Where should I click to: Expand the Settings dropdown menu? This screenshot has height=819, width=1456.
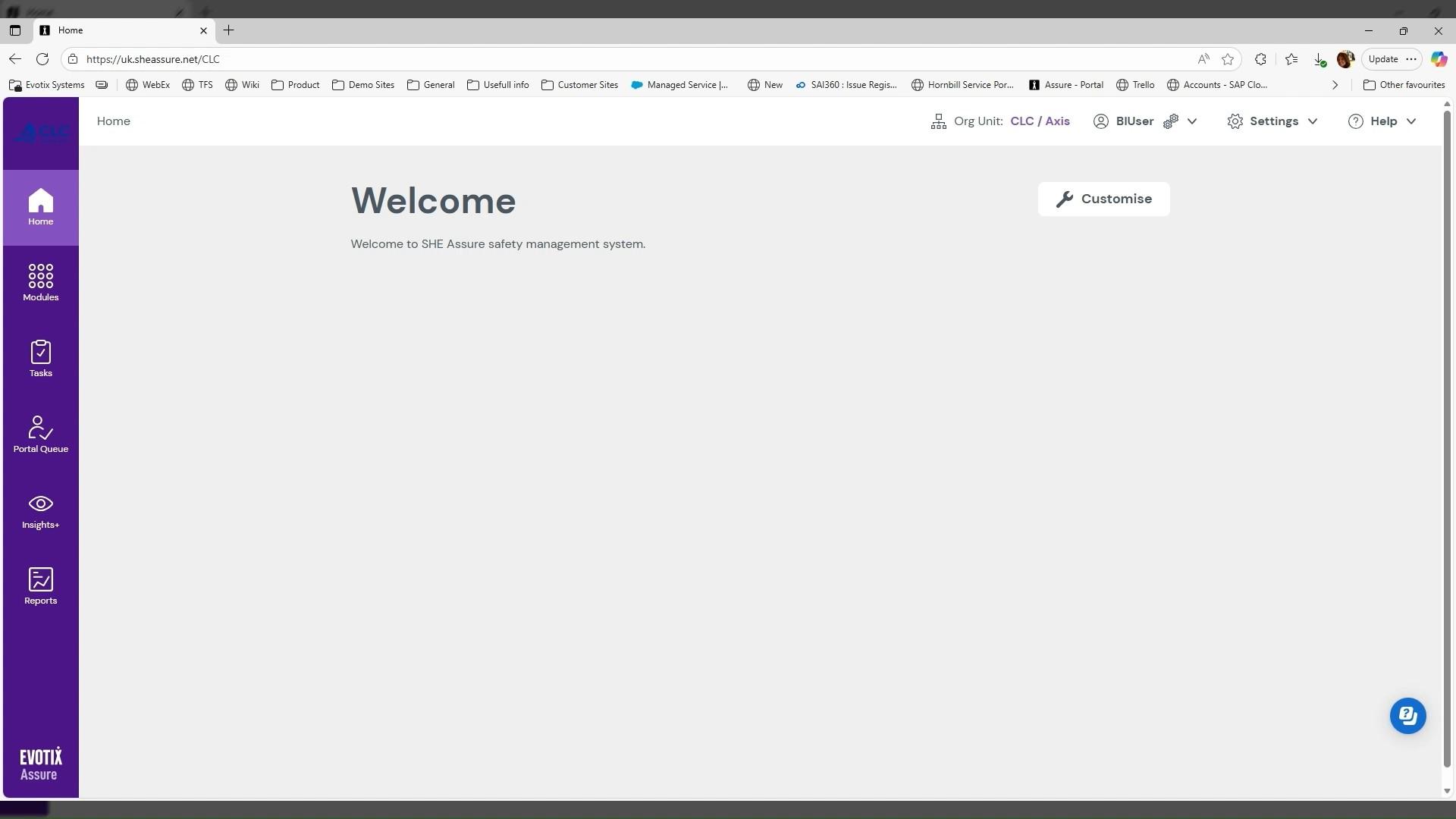pyautogui.click(x=1273, y=121)
